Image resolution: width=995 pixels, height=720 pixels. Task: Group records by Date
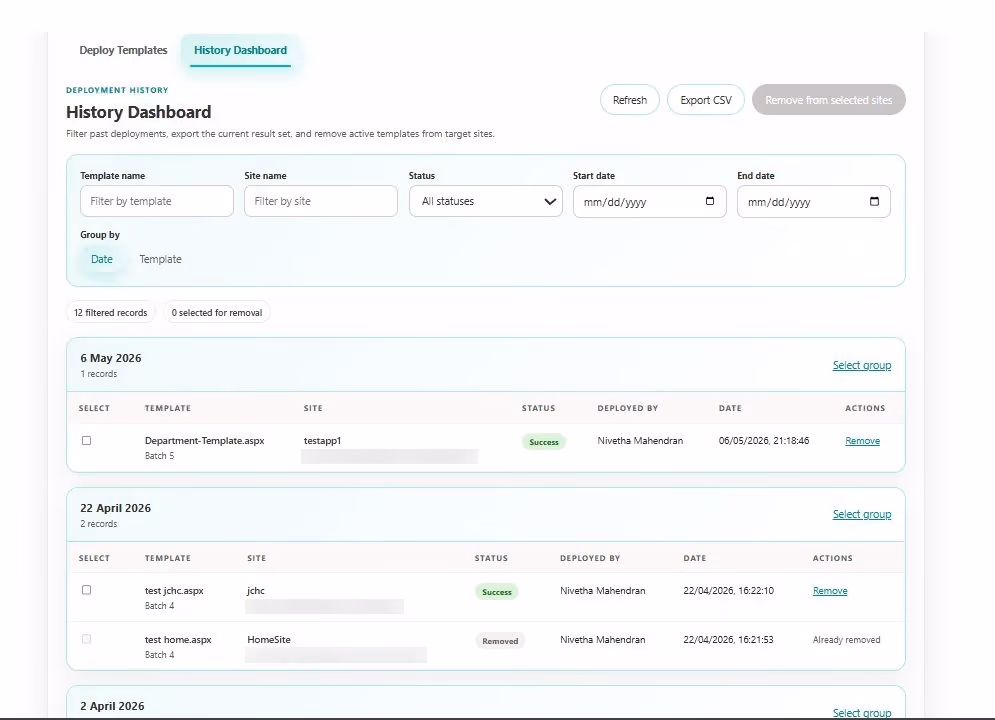pyautogui.click(x=102, y=259)
